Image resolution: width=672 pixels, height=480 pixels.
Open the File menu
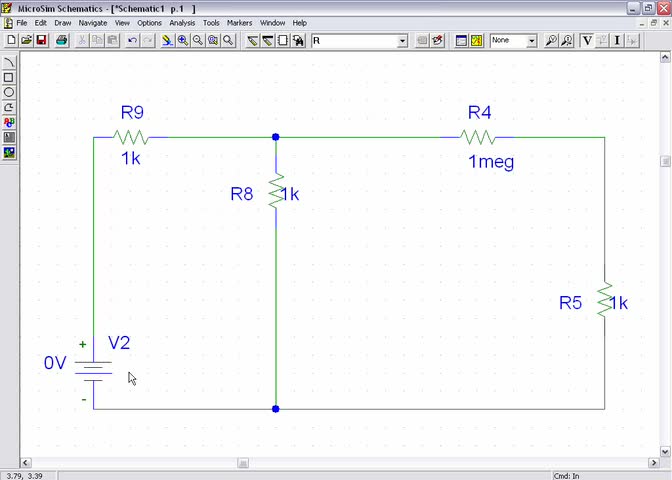(21, 23)
